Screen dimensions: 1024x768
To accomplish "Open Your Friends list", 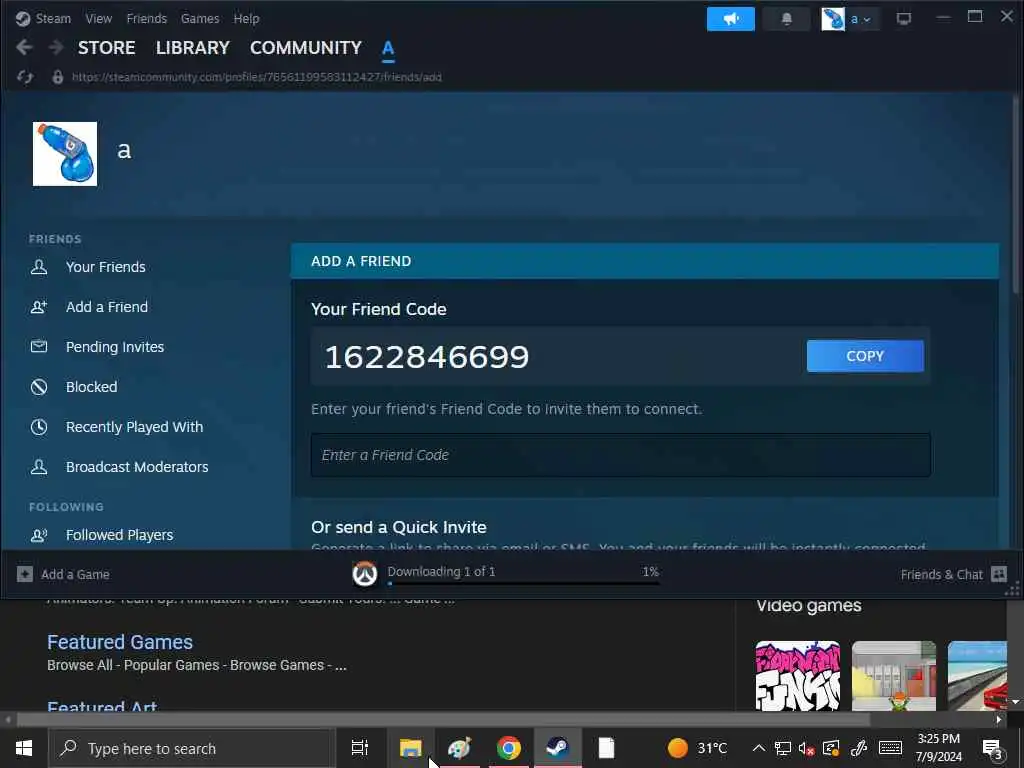I will [106, 267].
